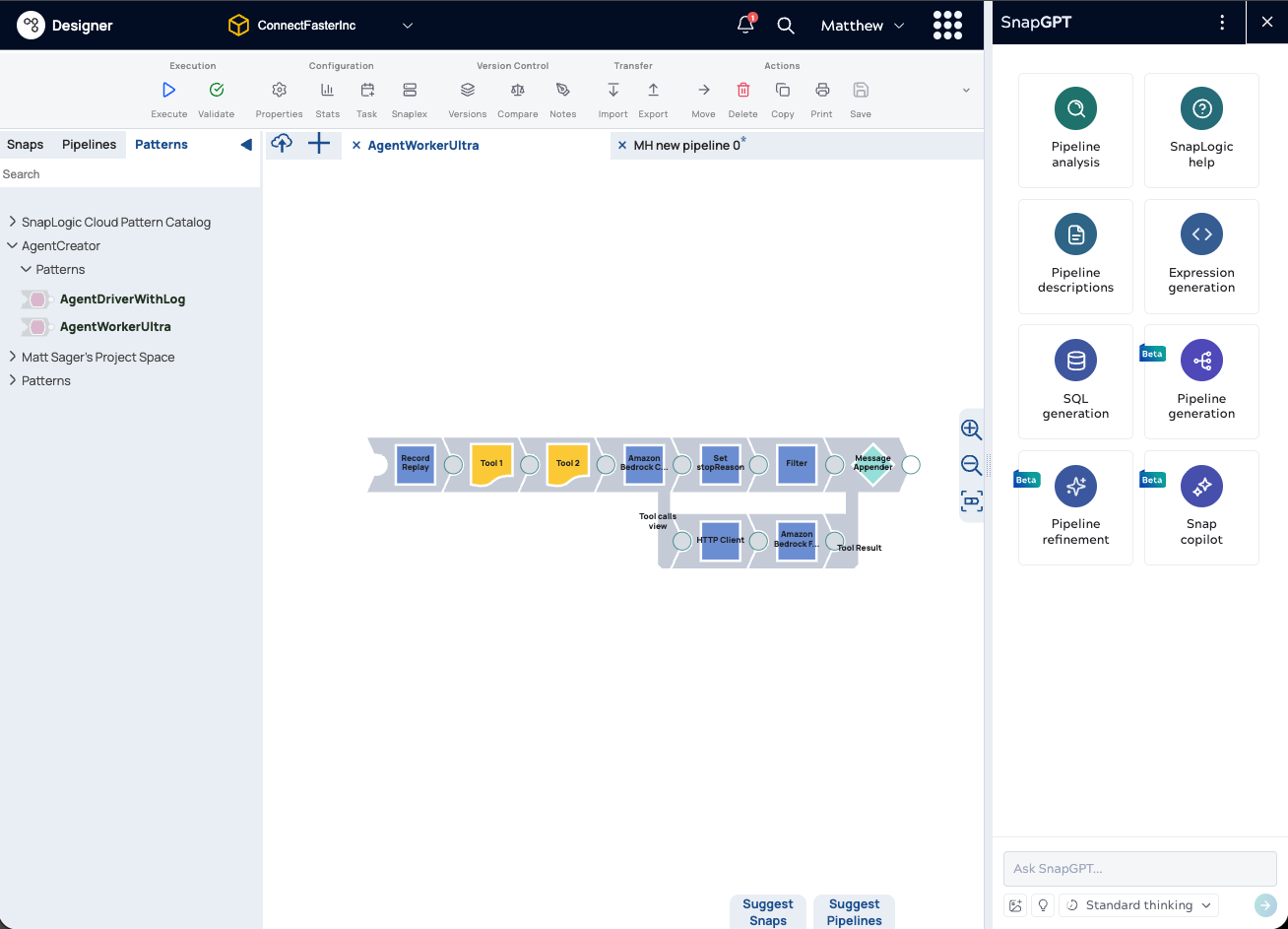Image resolution: width=1288 pixels, height=929 pixels.
Task: Select the HTTP Client snap
Action: tap(720, 541)
